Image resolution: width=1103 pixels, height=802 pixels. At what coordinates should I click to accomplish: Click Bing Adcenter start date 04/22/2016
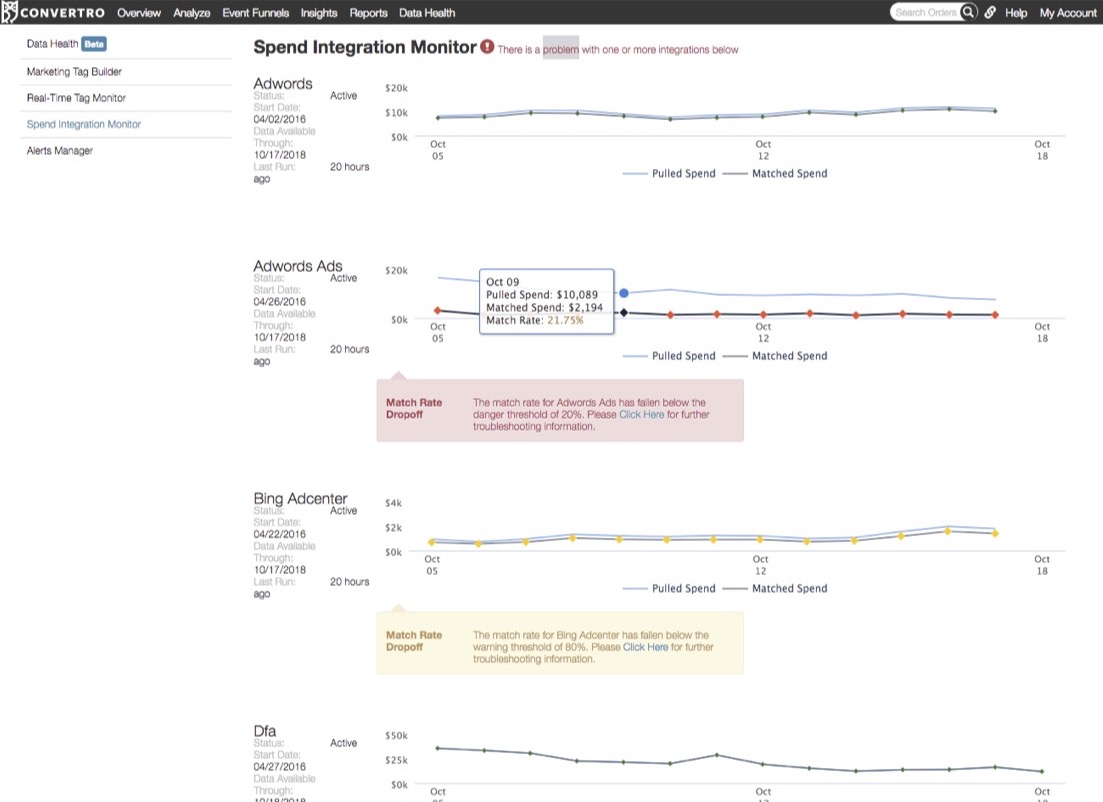click(x=279, y=534)
